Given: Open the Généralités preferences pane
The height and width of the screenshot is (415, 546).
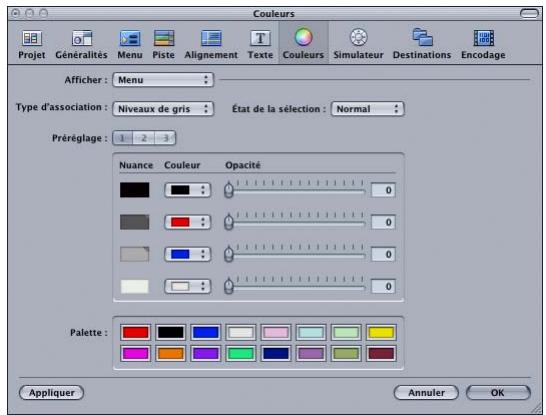Looking at the screenshot, I should click(81, 45).
